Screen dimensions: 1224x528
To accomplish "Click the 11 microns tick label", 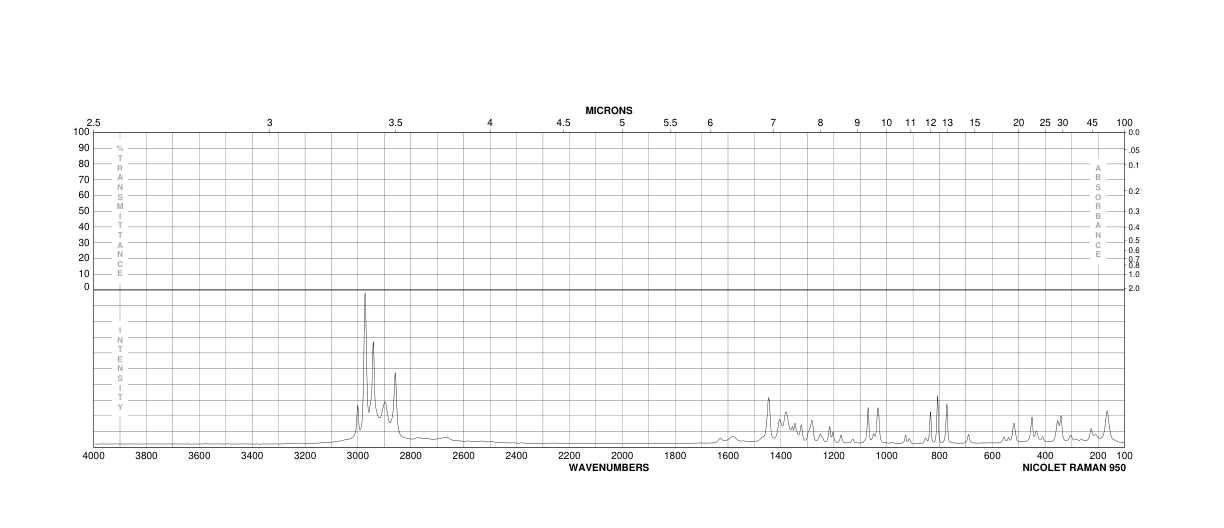I will [910, 122].
